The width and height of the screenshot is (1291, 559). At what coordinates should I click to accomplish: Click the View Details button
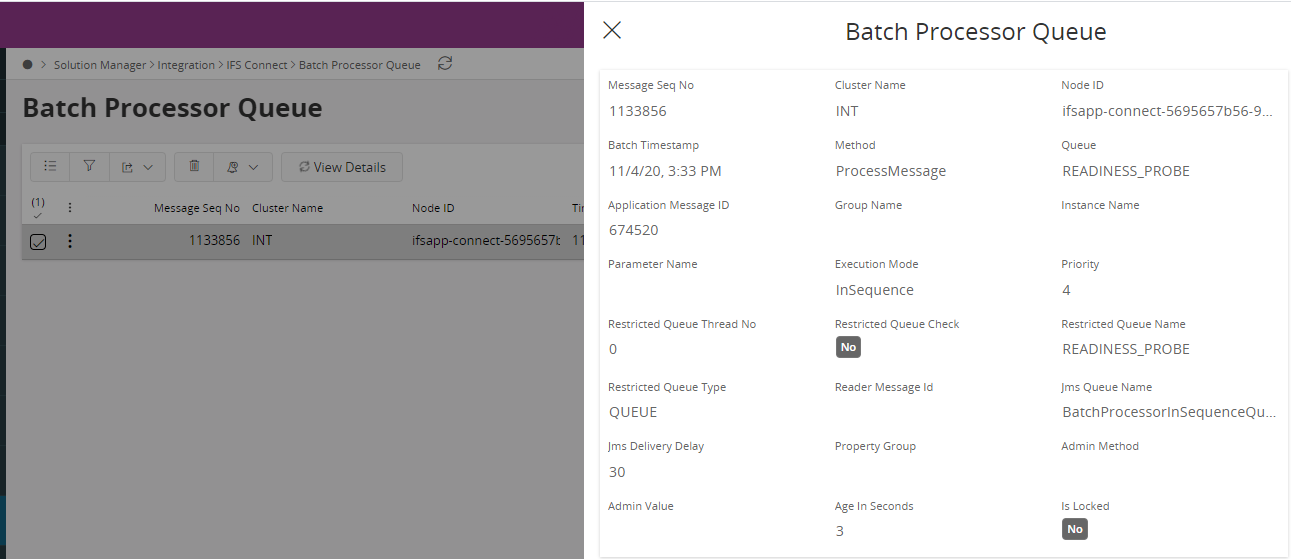point(341,167)
